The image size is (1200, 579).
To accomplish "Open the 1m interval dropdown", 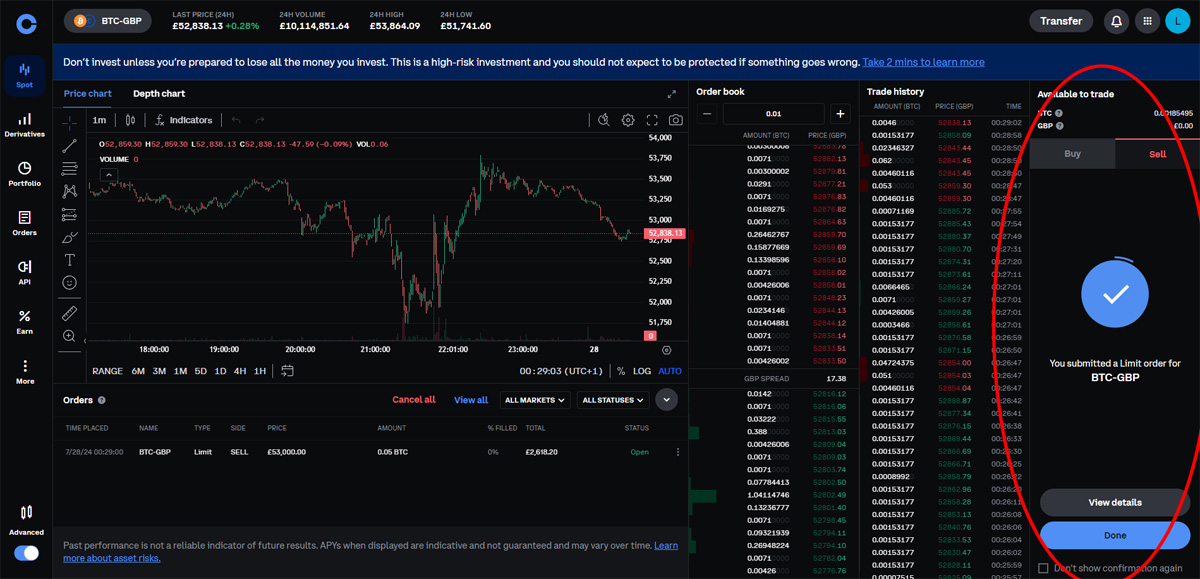I will point(99,120).
